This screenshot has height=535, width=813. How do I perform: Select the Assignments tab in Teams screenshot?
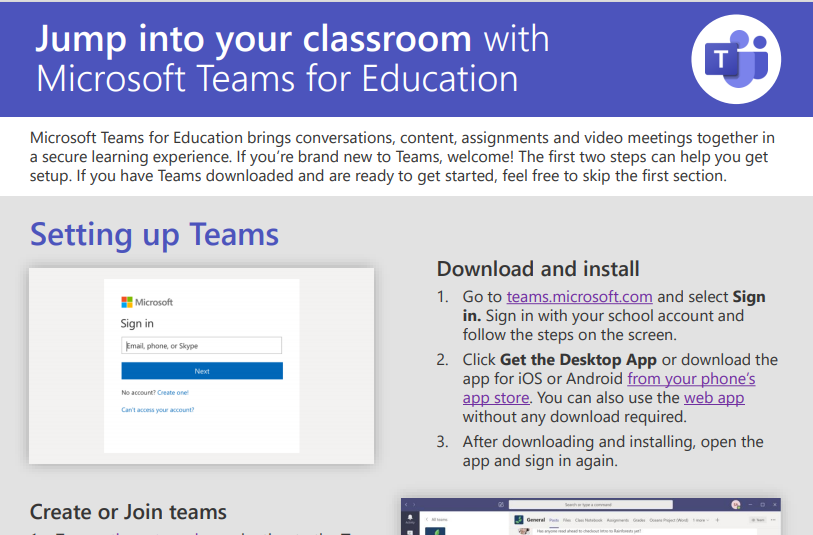pyautogui.click(x=618, y=520)
